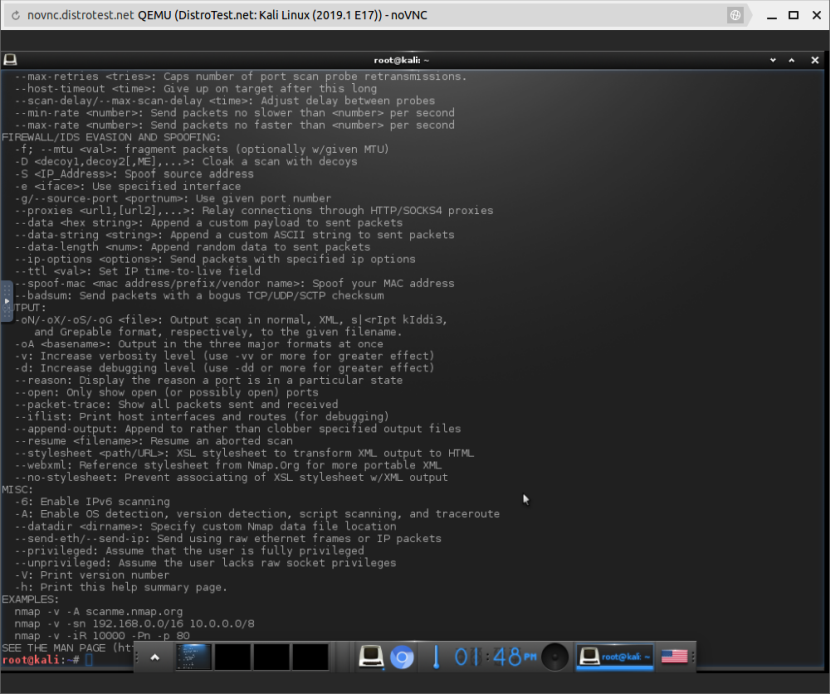Click the '--webxml' option line

tap(228, 465)
